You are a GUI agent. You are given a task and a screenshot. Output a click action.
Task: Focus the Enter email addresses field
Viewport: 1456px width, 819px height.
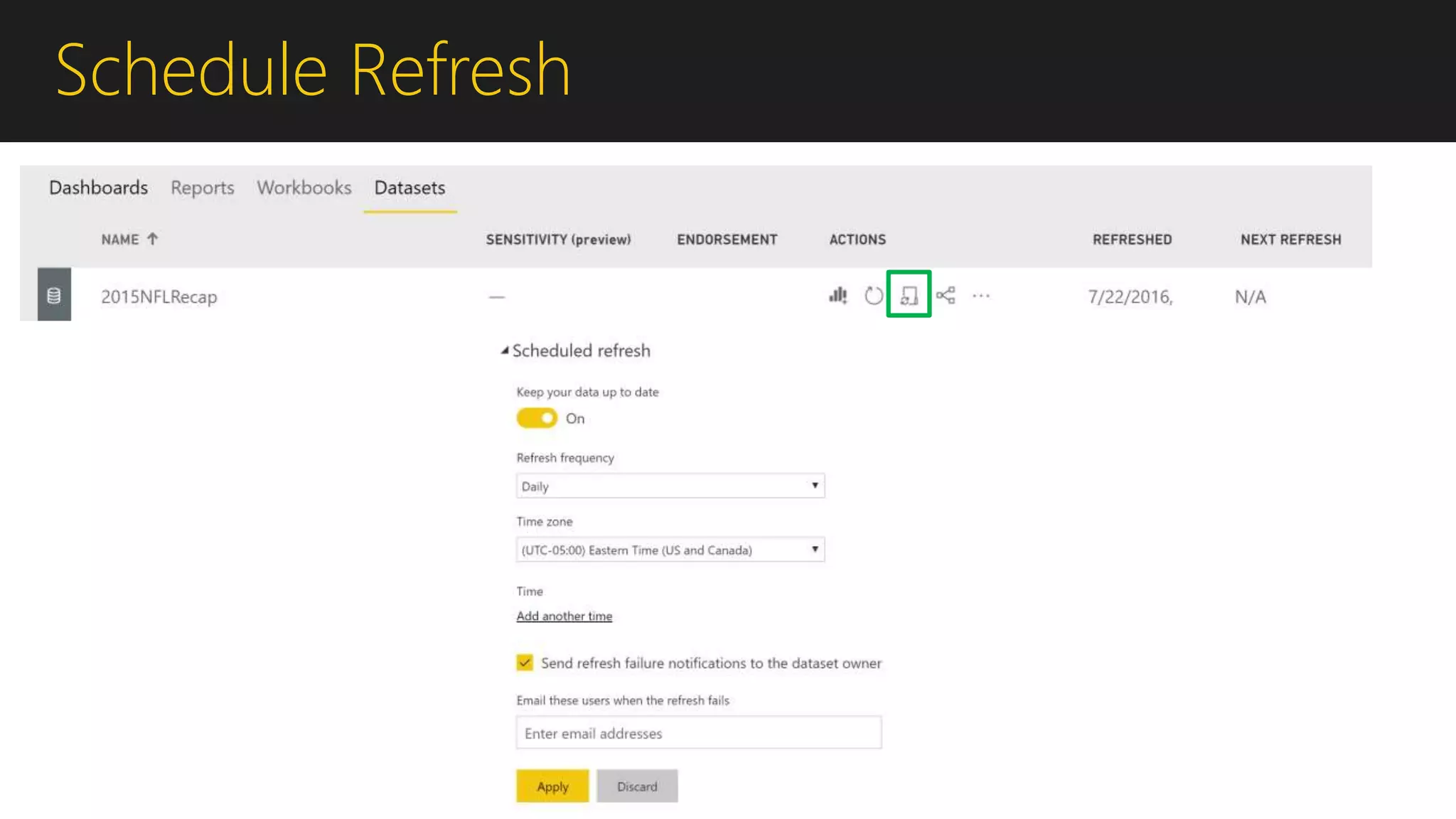click(x=699, y=733)
